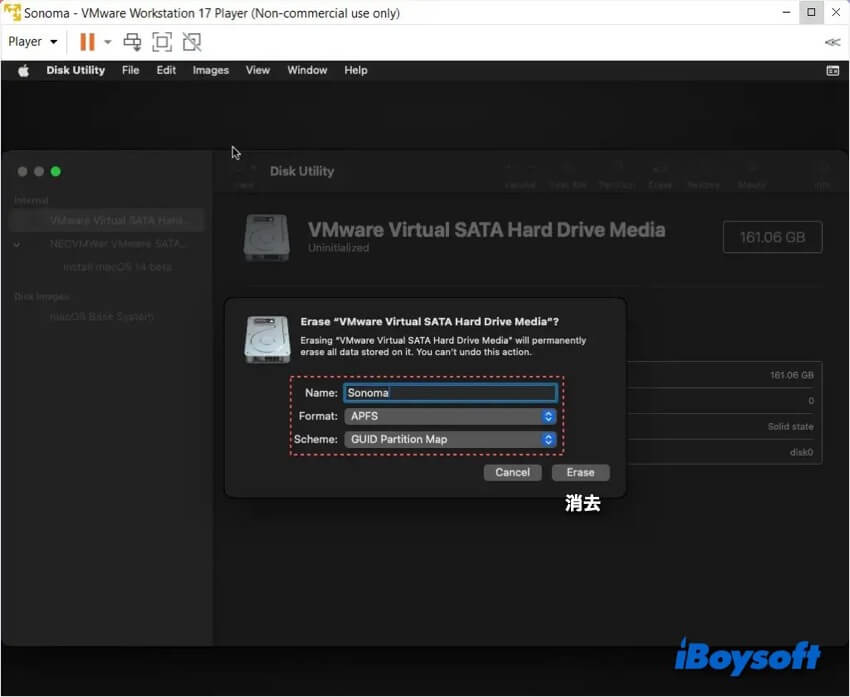Click the 161.06 GB capacity box

(772, 237)
